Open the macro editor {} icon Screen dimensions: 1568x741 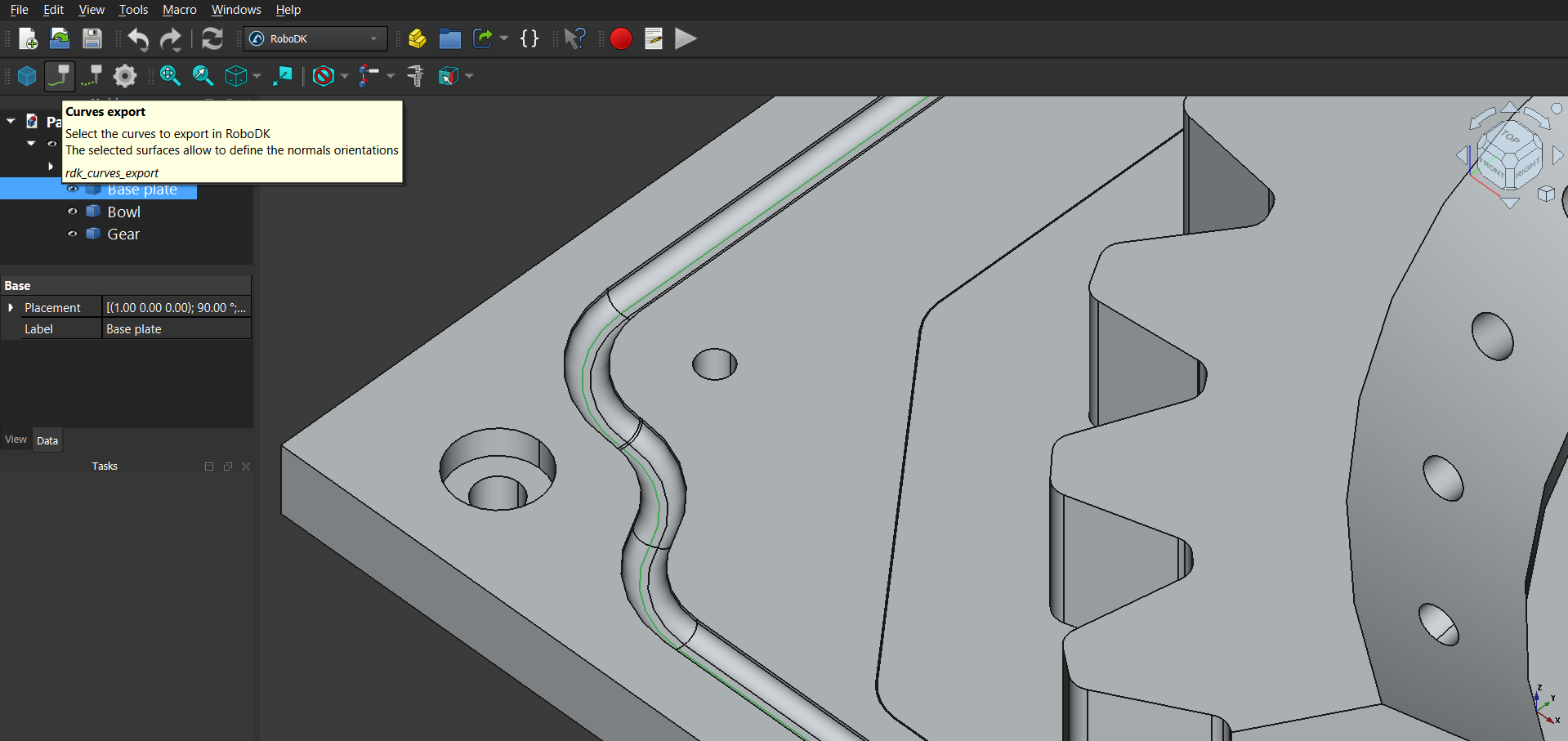pyautogui.click(x=529, y=38)
